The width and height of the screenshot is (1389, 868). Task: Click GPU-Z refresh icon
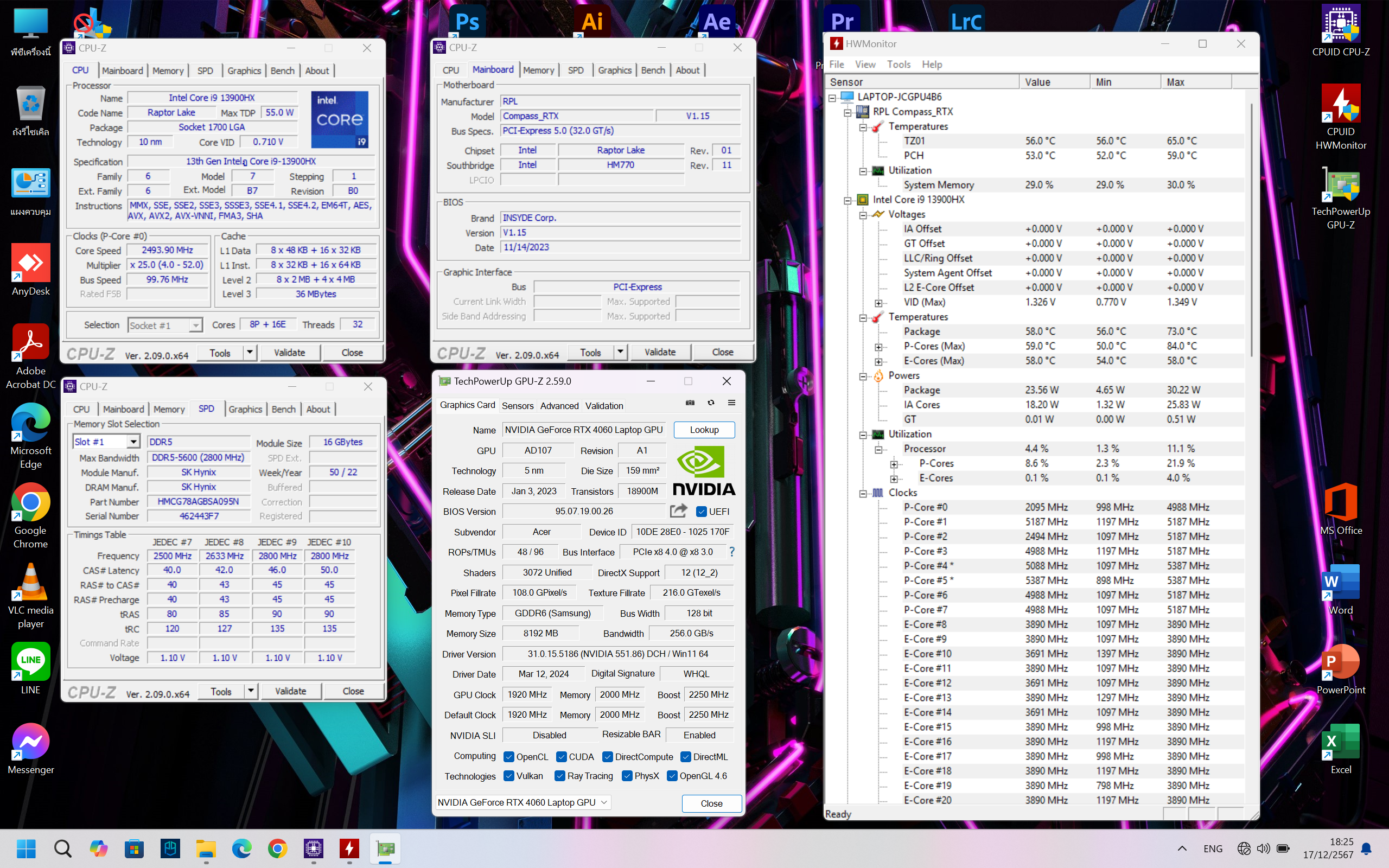tap(711, 403)
